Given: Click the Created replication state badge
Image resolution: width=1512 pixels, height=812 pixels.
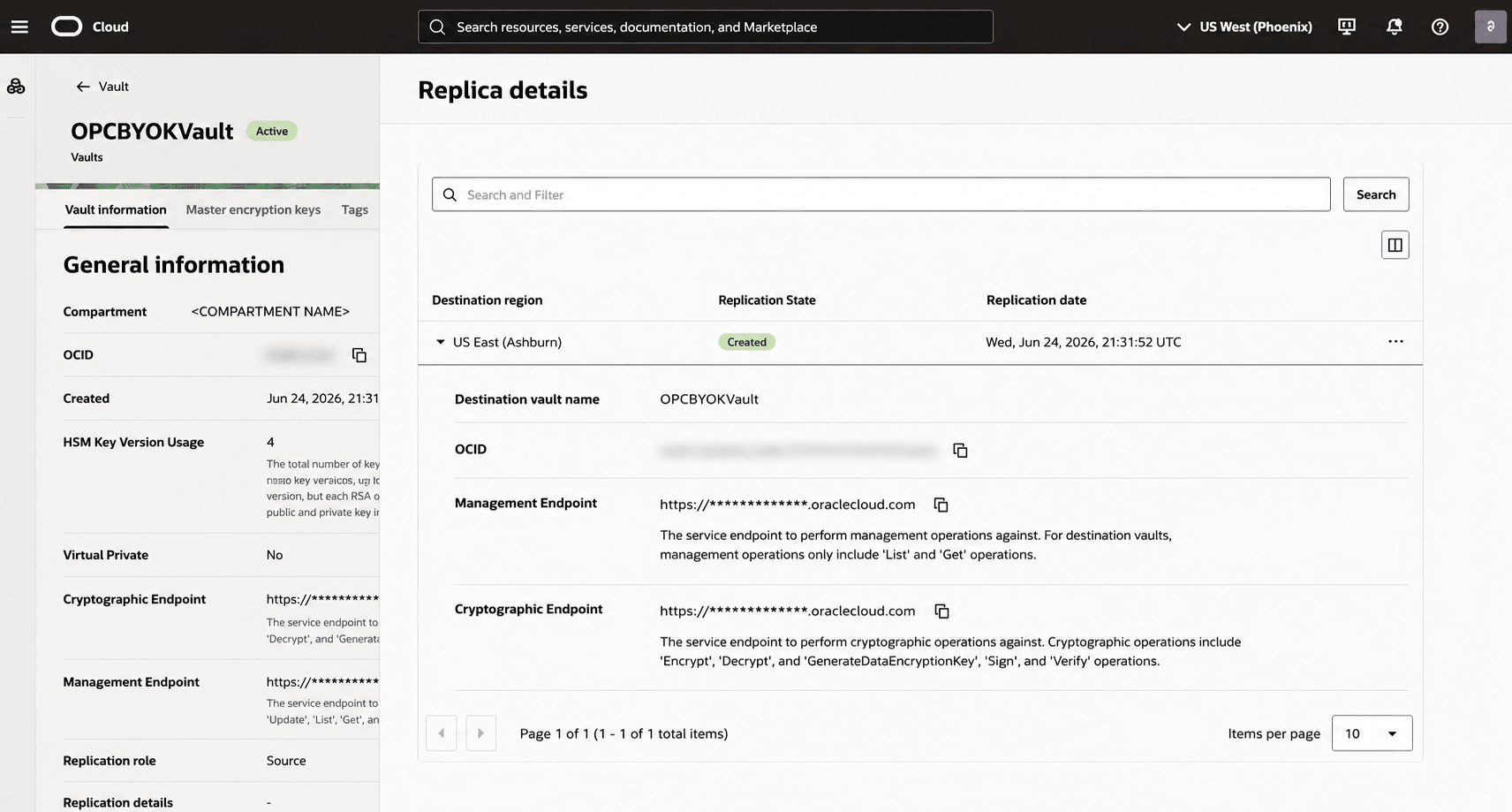Looking at the screenshot, I should click(x=747, y=342).
